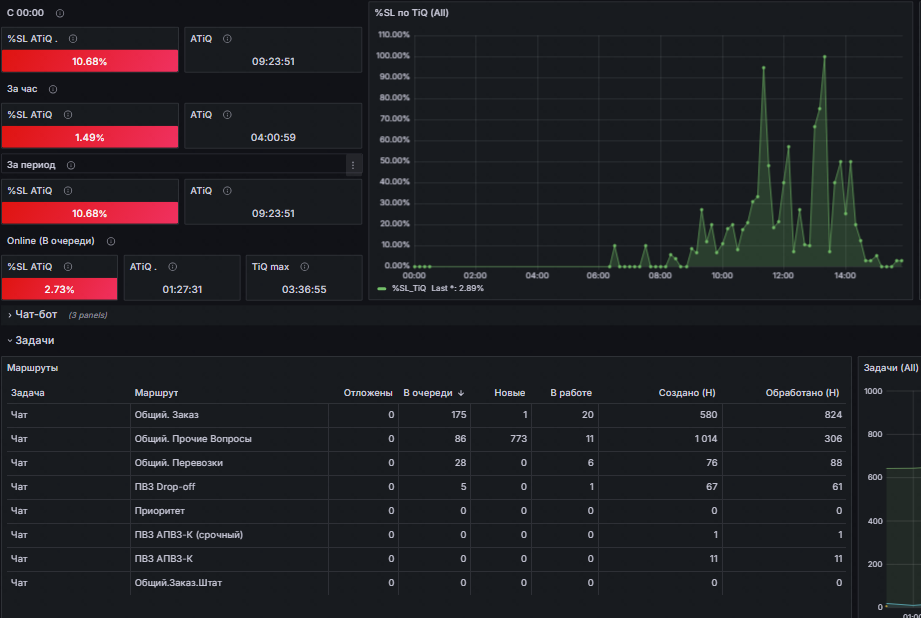Click green %SL_TiQ legend color swatch
921x618 pixels.
(382, 288)
